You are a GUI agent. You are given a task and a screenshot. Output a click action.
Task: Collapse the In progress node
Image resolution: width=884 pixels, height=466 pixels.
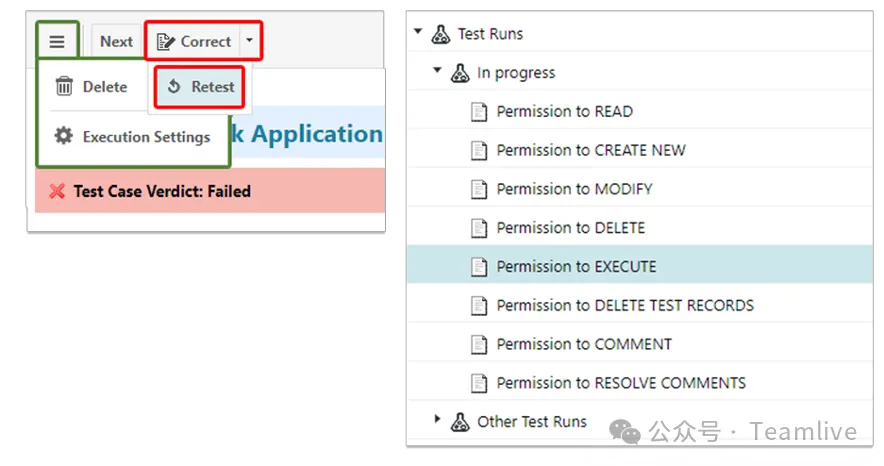[437, 70]
